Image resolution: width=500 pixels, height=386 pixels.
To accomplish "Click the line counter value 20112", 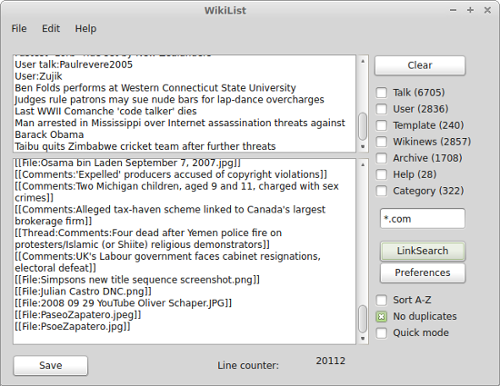I will 331,361.
